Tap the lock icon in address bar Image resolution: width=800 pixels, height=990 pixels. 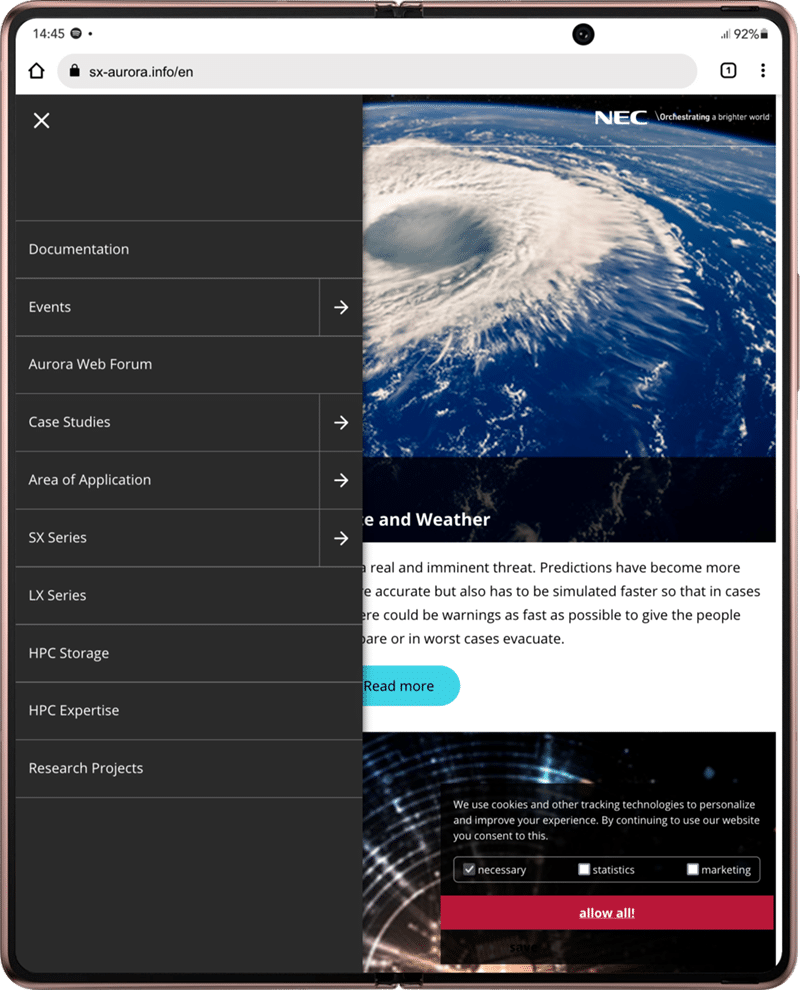click(75, 71)
